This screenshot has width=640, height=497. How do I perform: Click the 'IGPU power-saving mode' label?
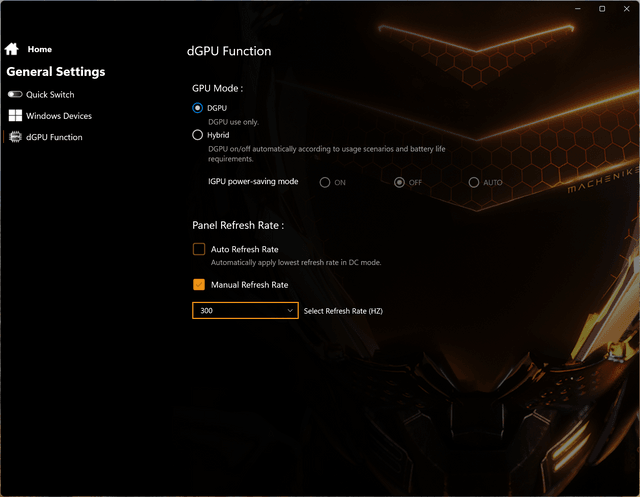[253, 182]
